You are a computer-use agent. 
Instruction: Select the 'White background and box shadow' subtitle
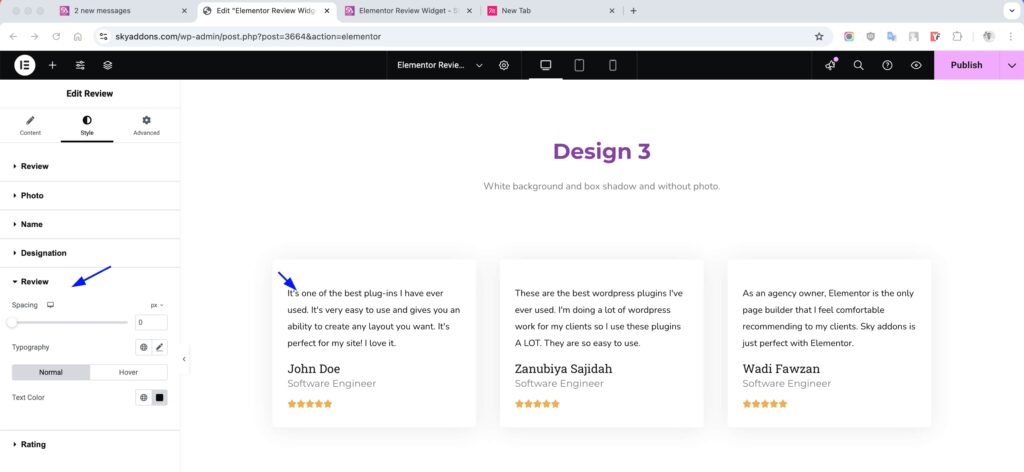(601, 187)
